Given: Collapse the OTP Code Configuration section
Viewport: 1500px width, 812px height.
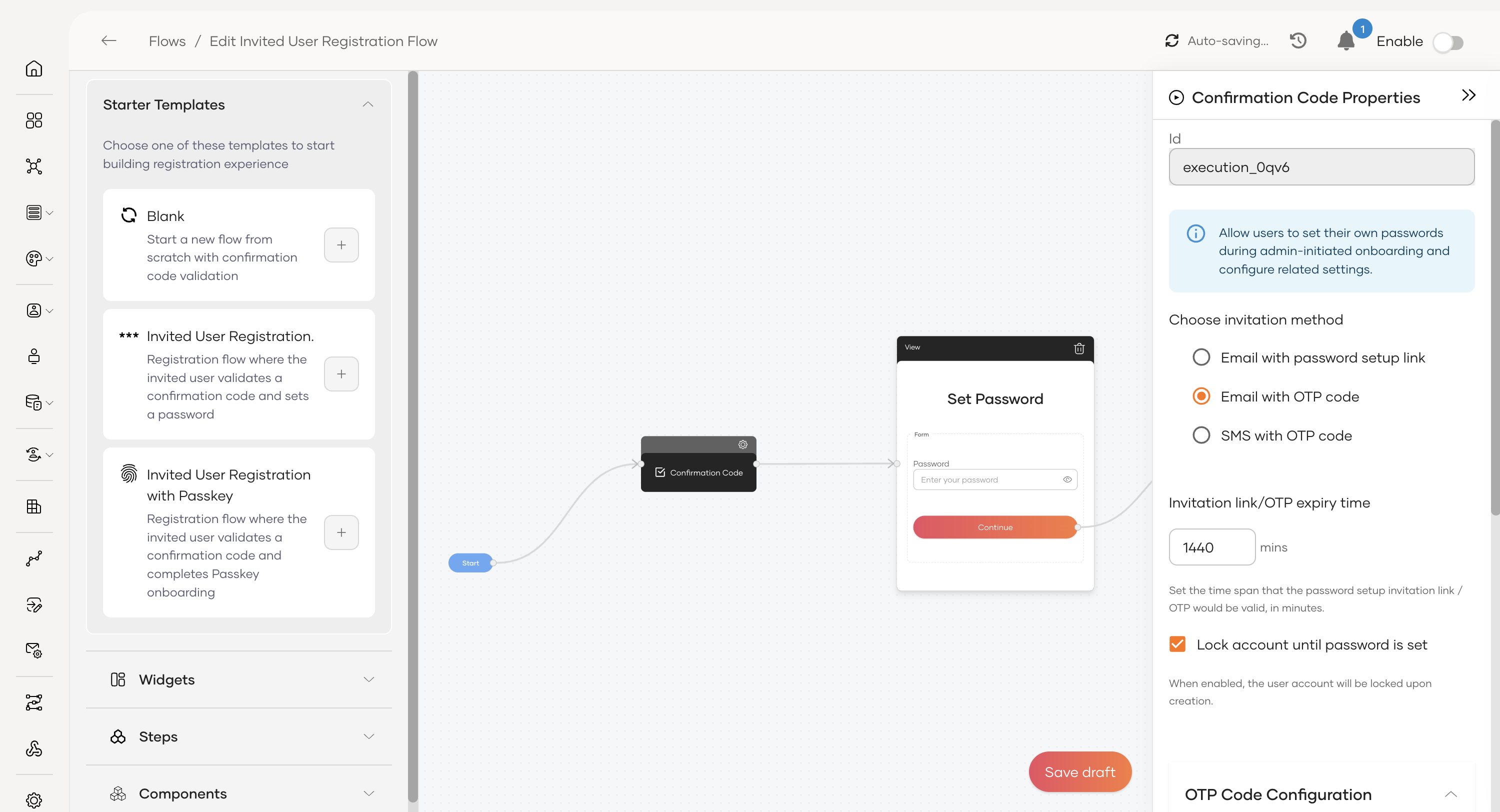Looking at the screenshot, I should pyautogui.click(x=1450, y=794).
